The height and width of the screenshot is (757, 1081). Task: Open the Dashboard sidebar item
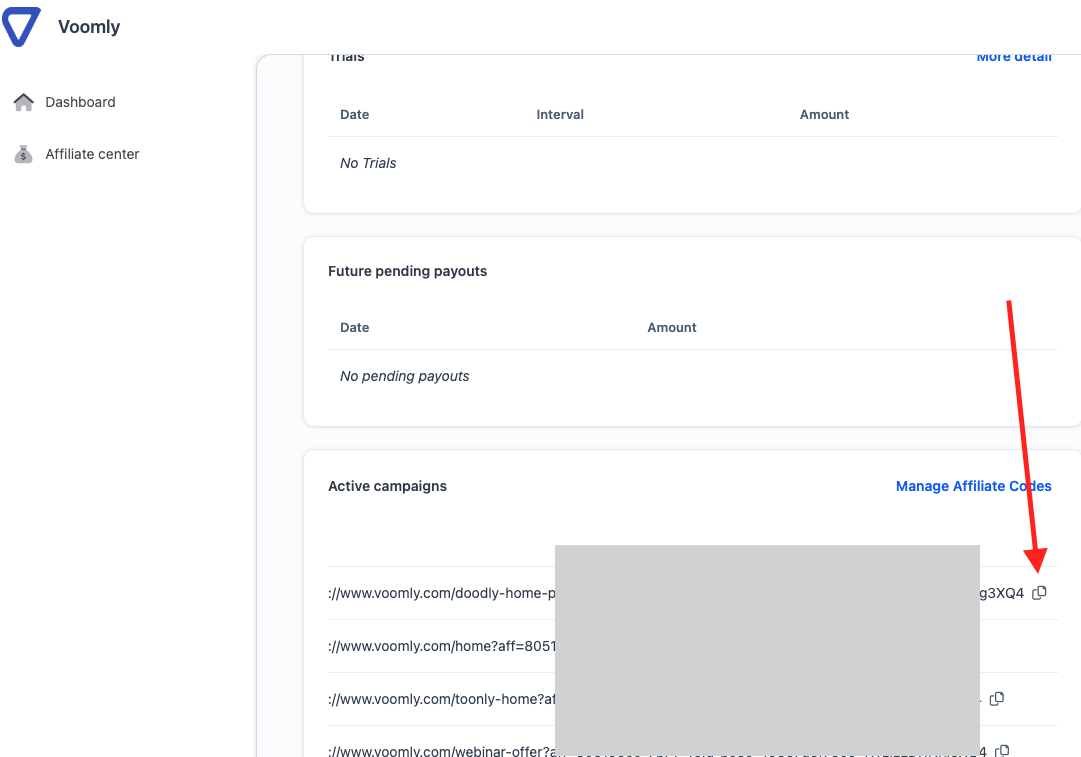point(64,102)
